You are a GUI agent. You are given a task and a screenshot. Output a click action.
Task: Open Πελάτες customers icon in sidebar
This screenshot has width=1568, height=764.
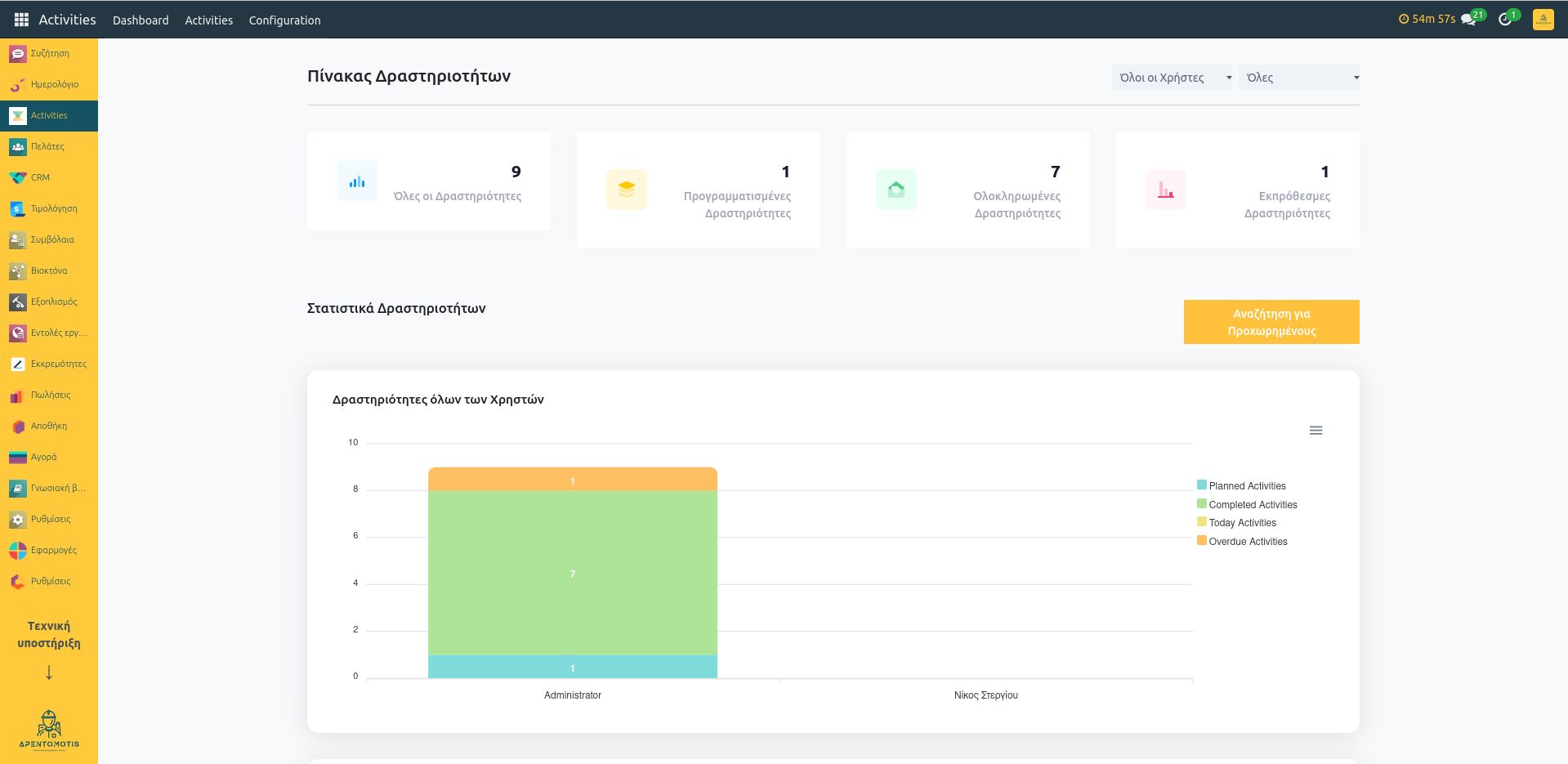point(18,146)
